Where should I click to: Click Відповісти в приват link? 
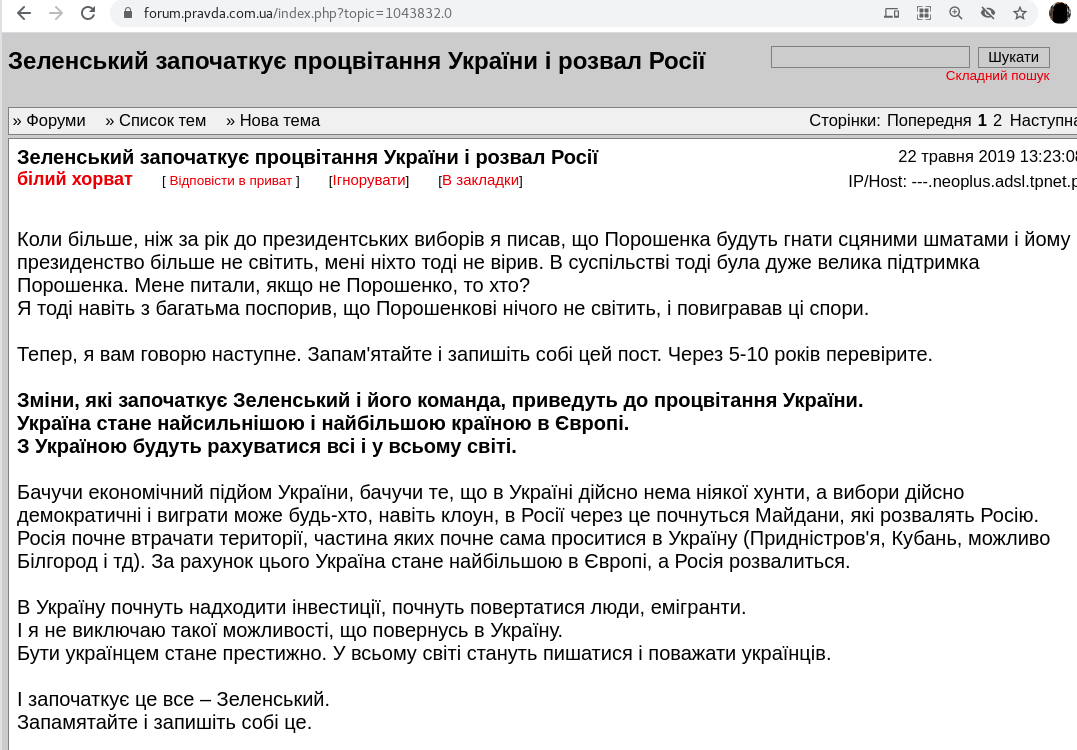[231, 181]
